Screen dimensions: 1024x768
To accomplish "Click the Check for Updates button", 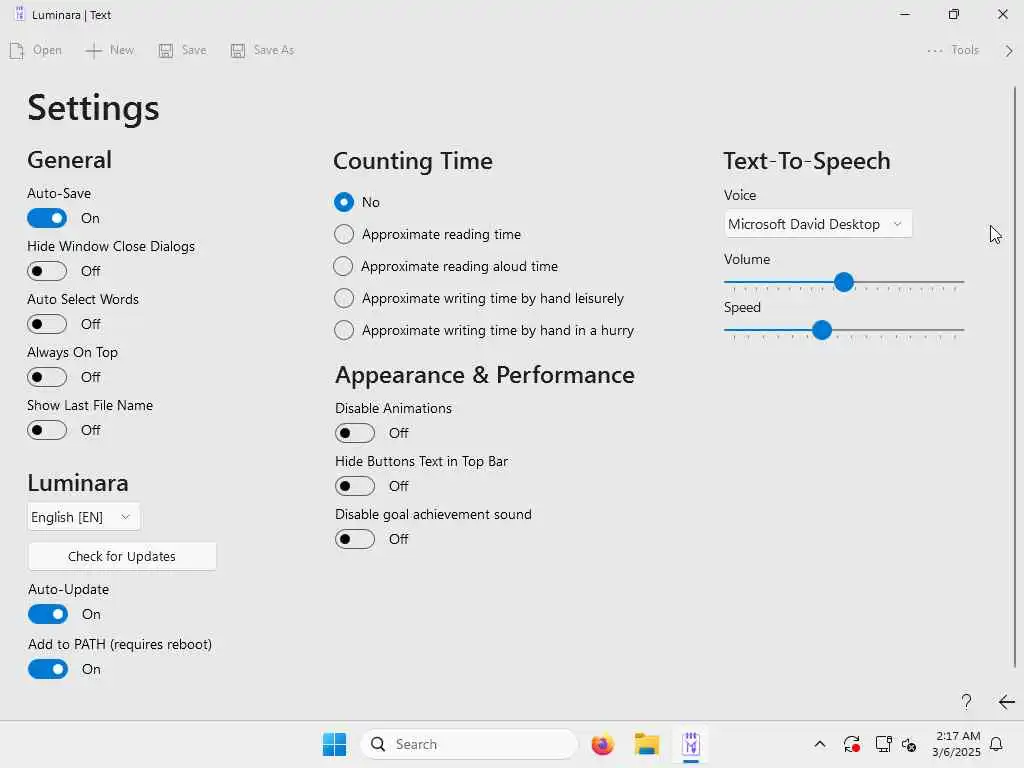I will [x=122, y=556].
